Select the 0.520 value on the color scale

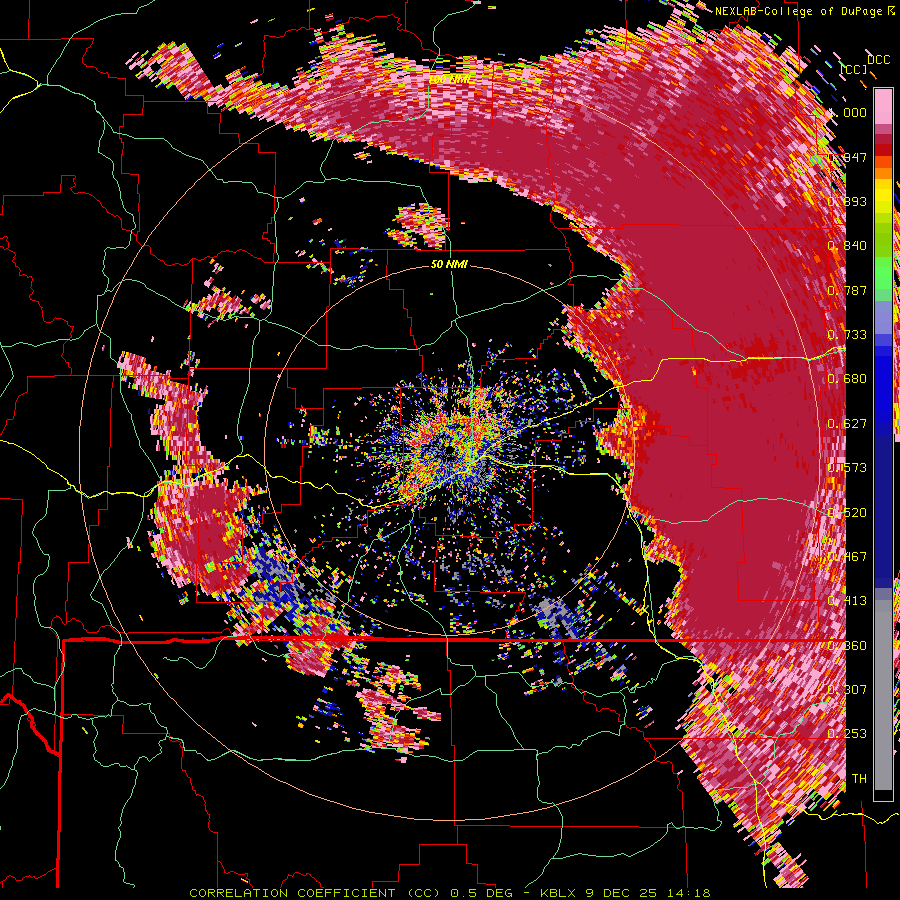pos(848,513)
